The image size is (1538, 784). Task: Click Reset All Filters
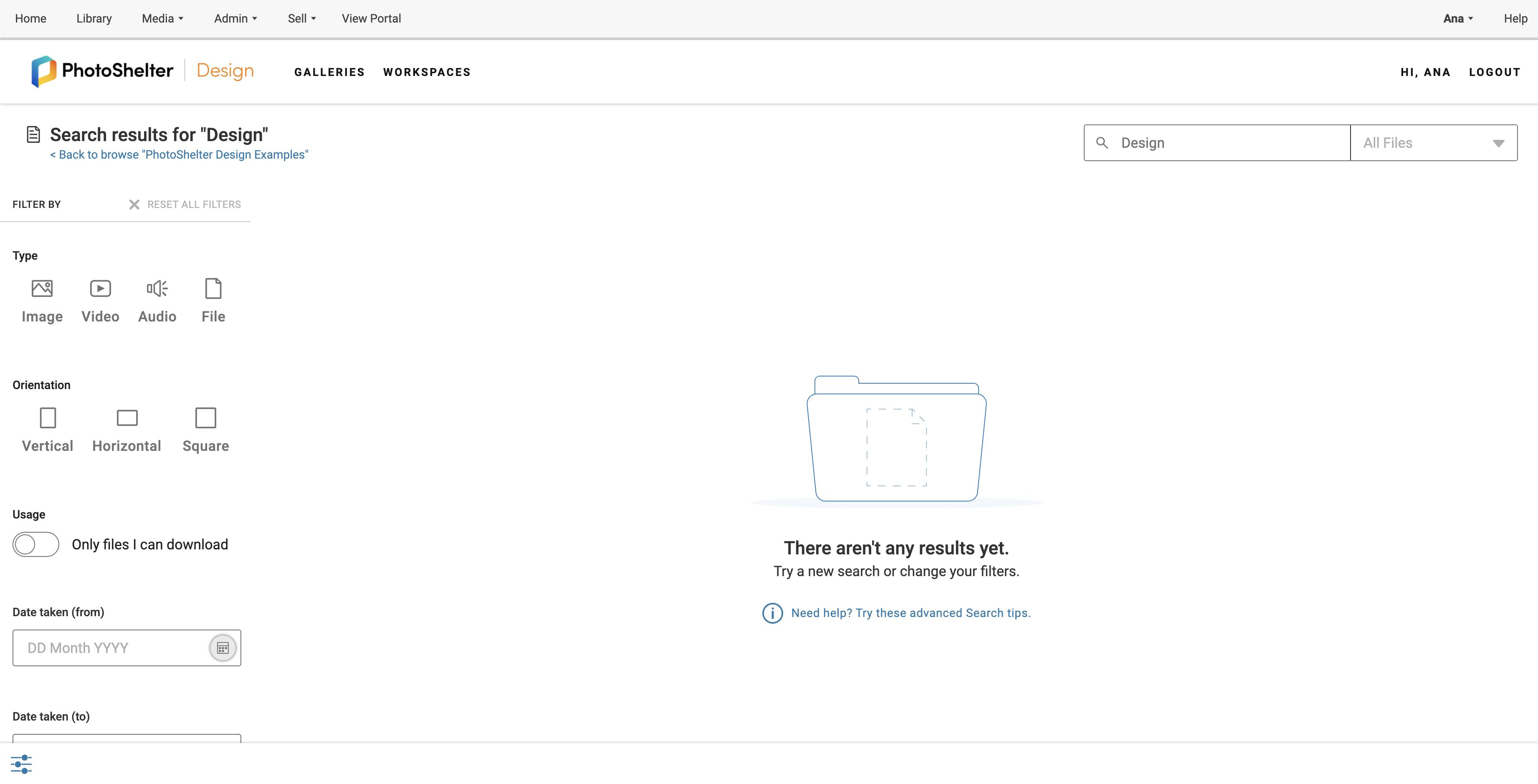click(185, 205)
